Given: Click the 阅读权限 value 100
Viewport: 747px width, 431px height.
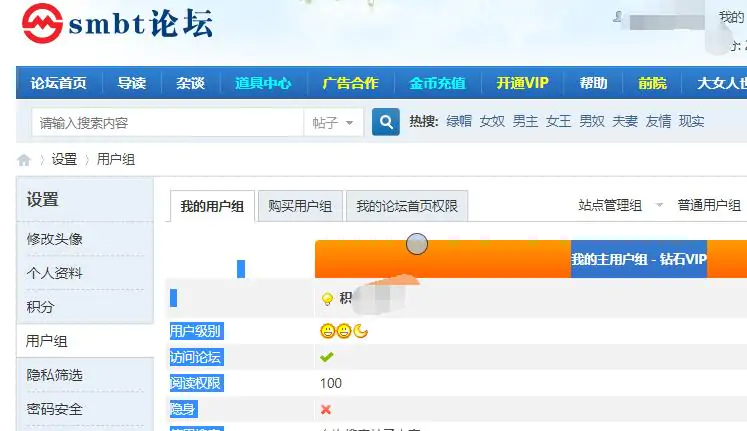Looking at the screenshot, I should pyautogui.click(x=331, y=383).
